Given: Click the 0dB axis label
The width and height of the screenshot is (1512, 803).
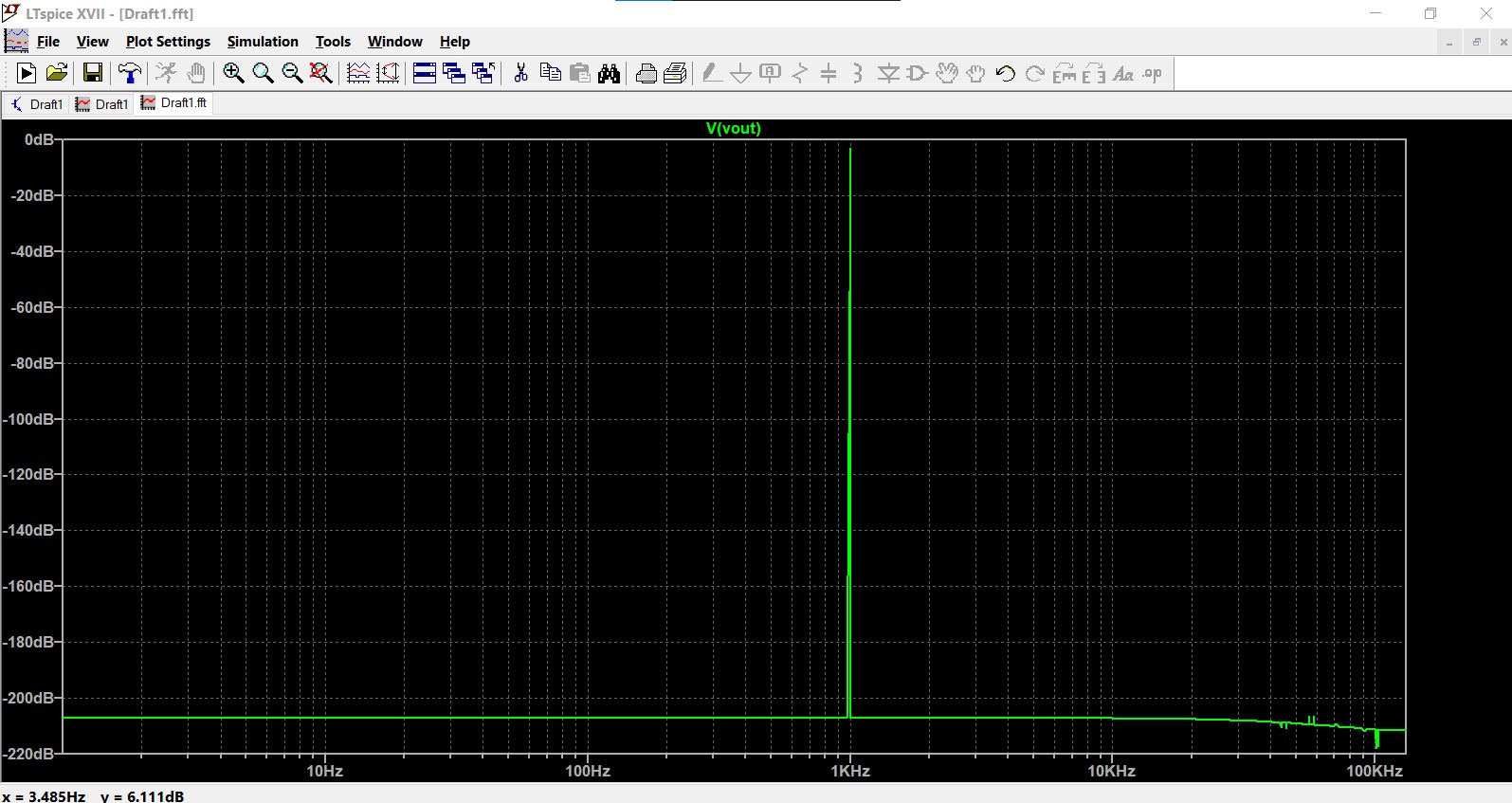Looking at the screenshot, I should click(39, 139).
